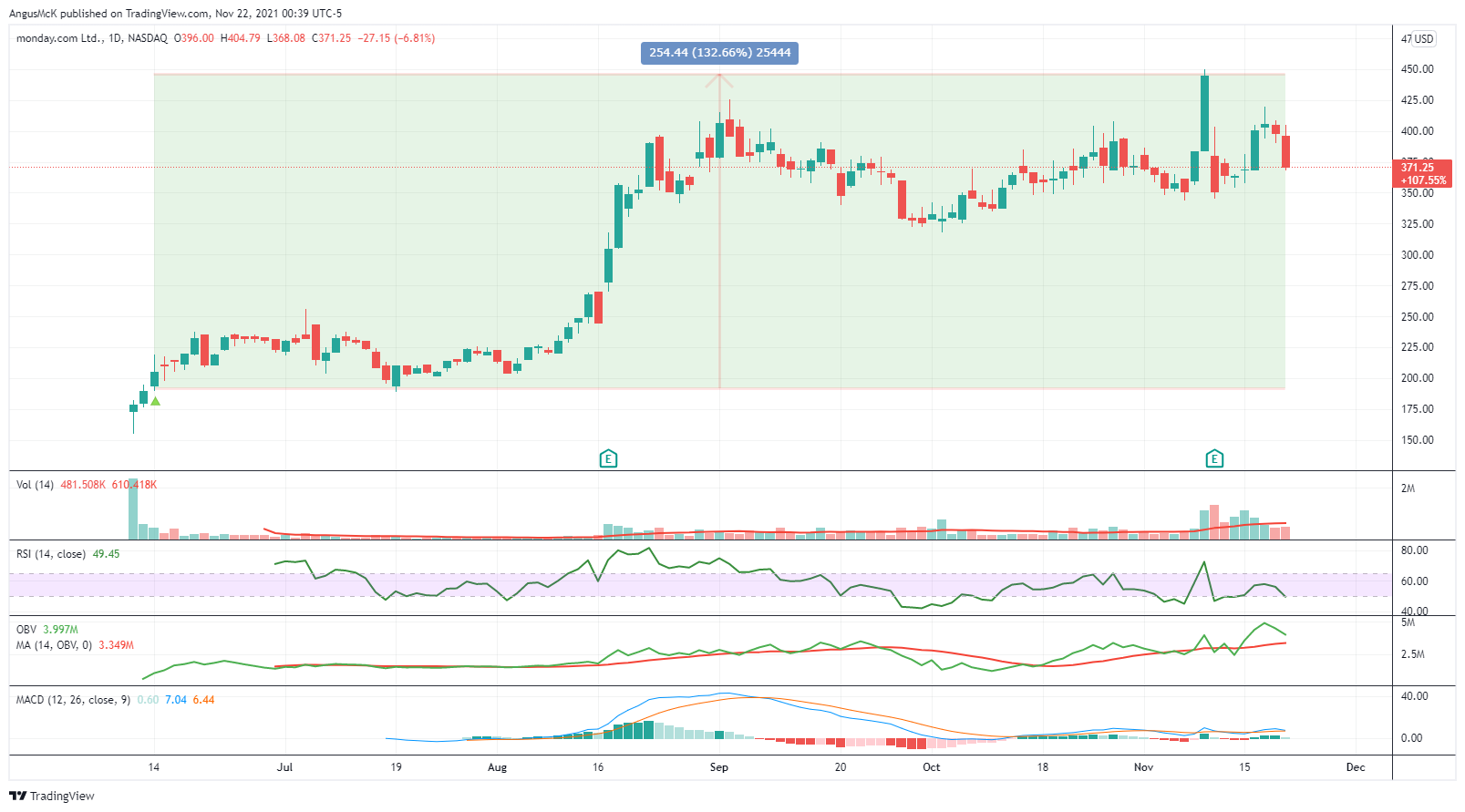Click the 300.00 price axis label
Viewport: 1465px width, 812px height.
coord(1417,255)
